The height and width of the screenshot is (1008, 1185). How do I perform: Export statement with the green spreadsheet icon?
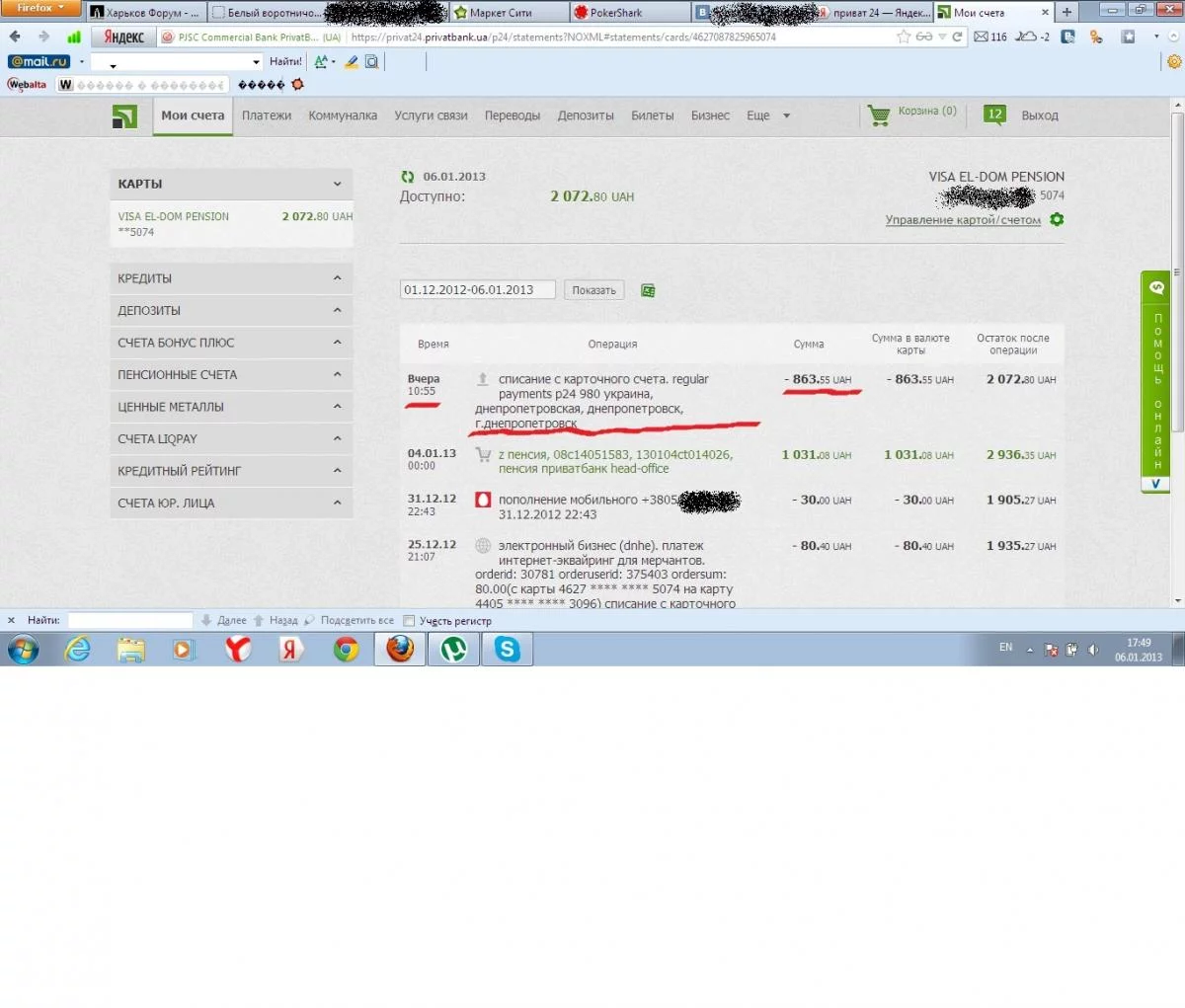point(648,290)
